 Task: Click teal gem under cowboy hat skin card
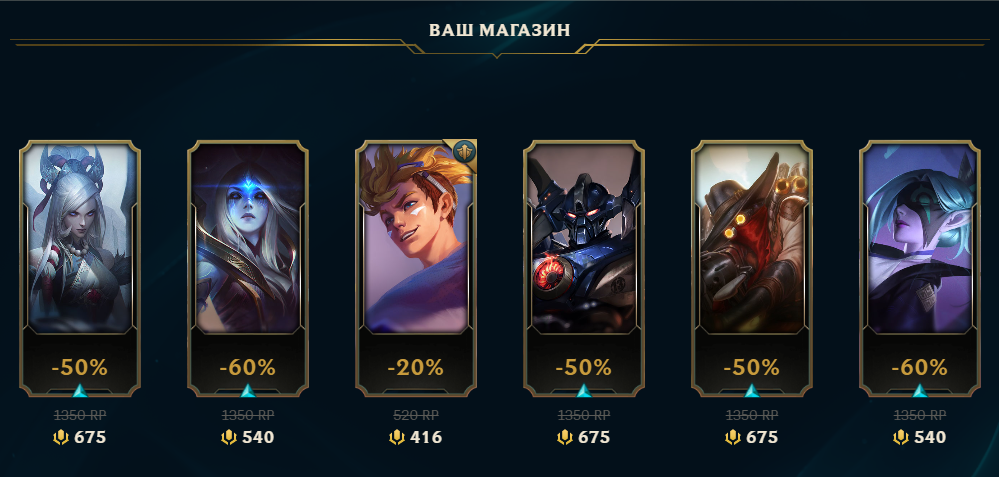pyautogui.click(x=752, y=391)
